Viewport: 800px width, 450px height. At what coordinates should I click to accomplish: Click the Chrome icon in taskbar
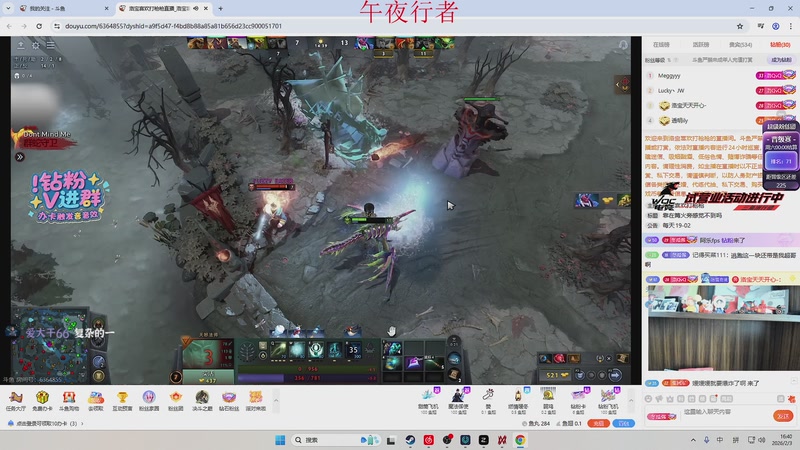(520, 440)
